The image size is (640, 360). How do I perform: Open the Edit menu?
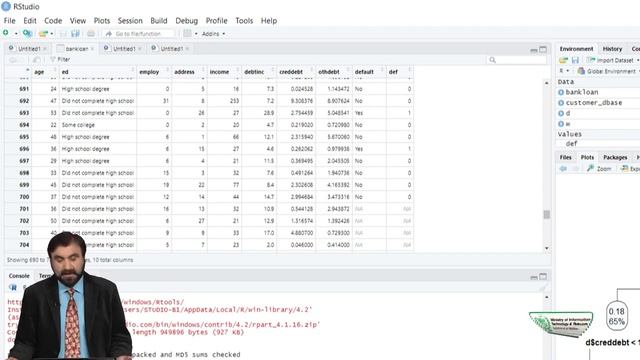click(x=30, y=20)
